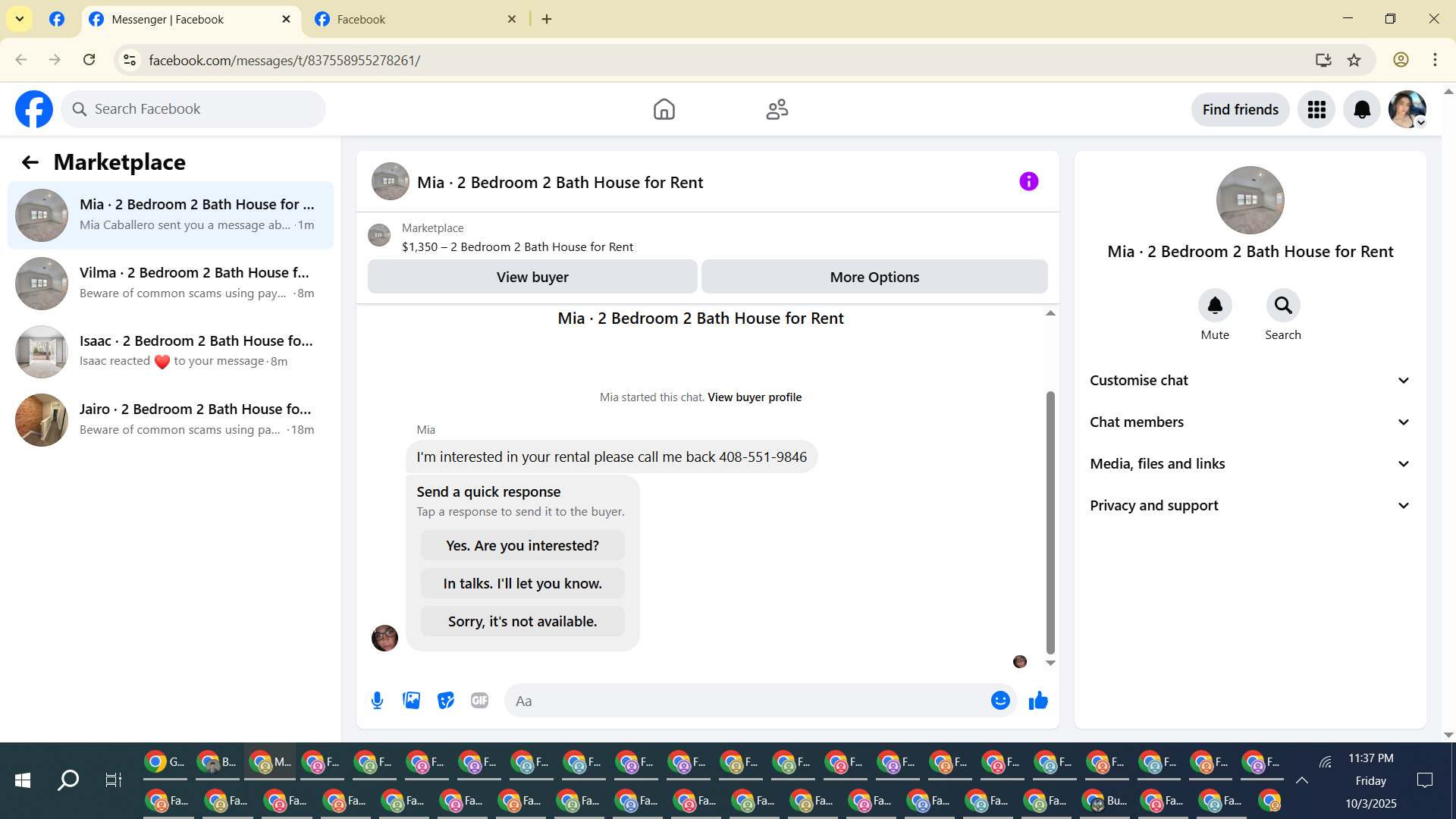Click the message input box

(747, 701)
